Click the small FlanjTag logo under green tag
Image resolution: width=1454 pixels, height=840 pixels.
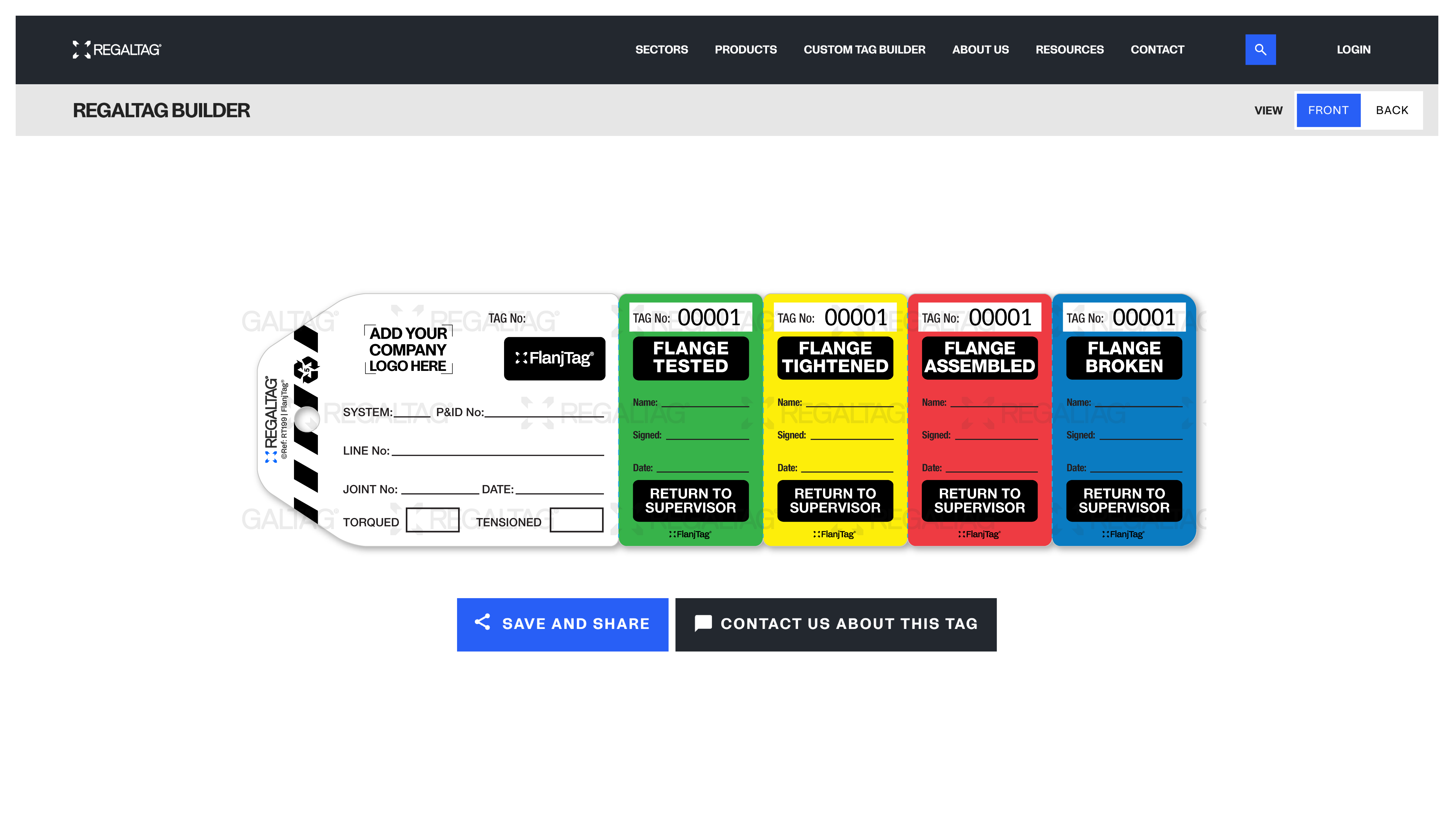[690, 534]
